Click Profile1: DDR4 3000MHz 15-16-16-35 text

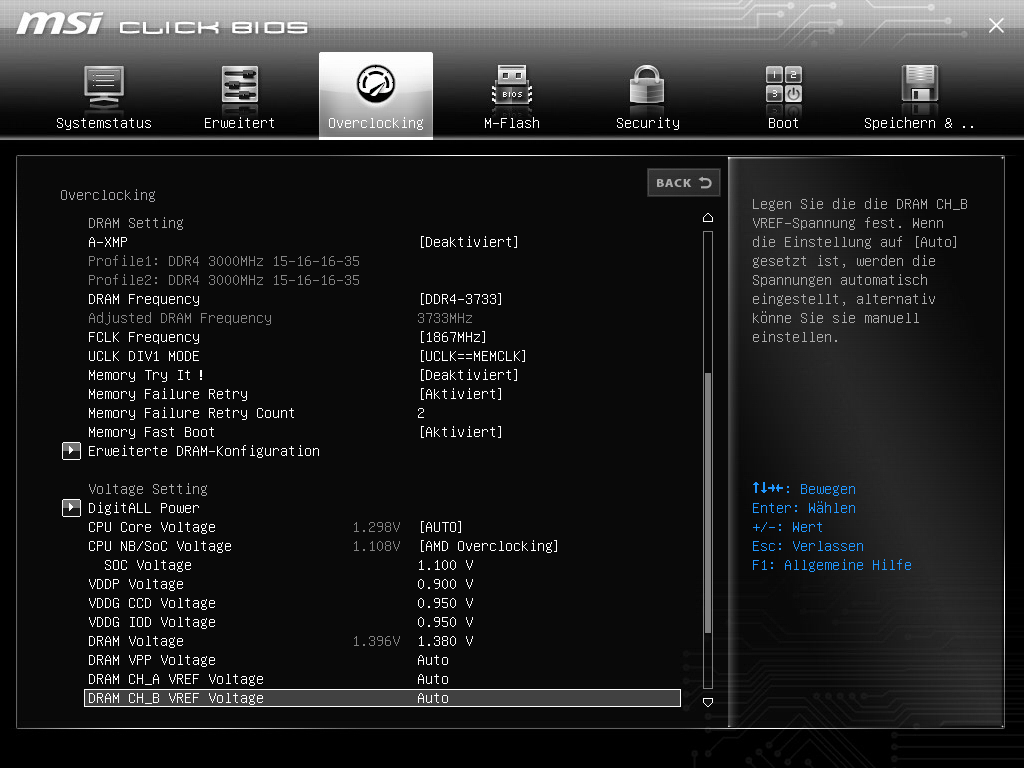click(x=224, y=261)
